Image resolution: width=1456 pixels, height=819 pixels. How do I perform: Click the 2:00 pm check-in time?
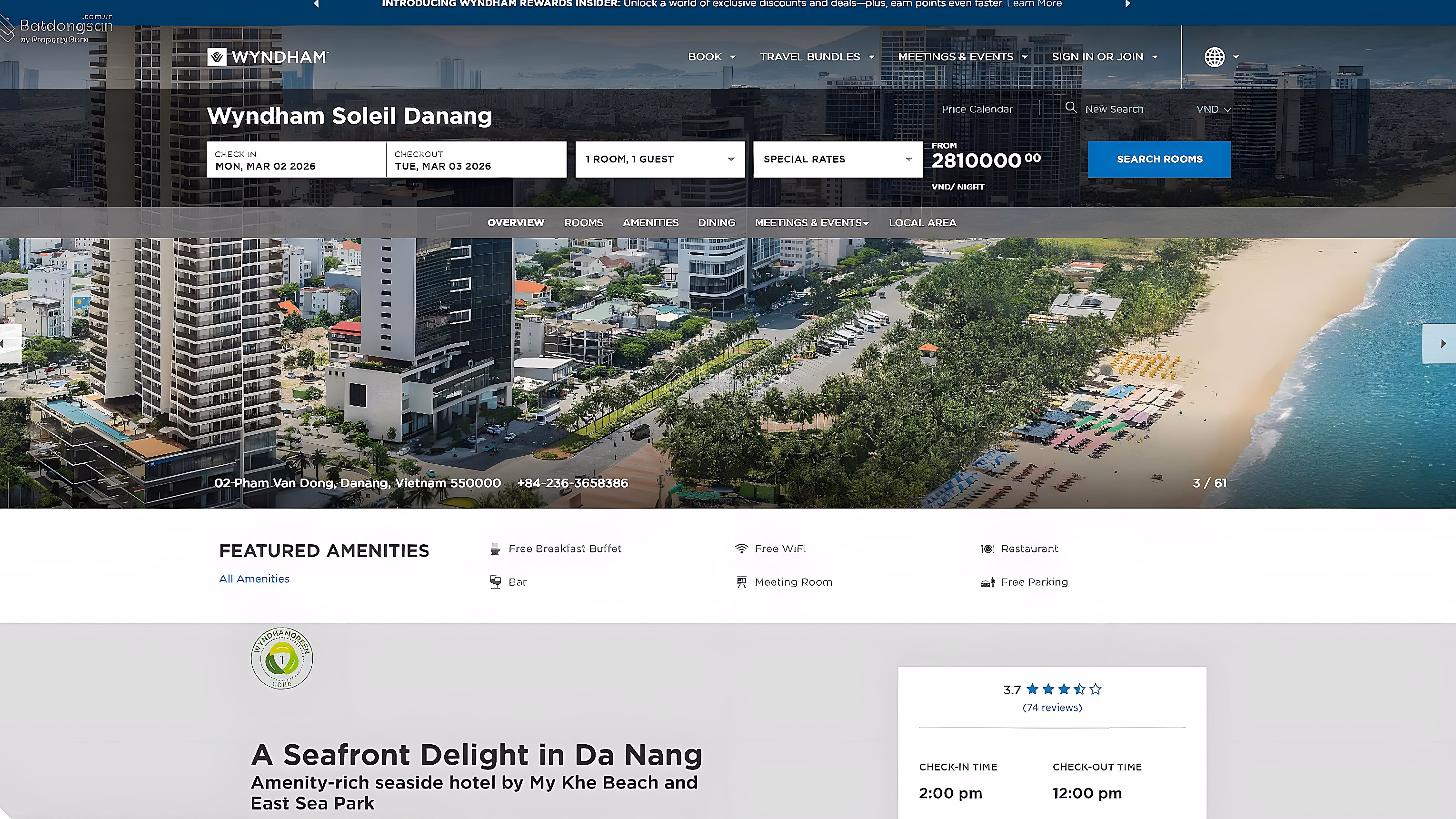(950, 794)
